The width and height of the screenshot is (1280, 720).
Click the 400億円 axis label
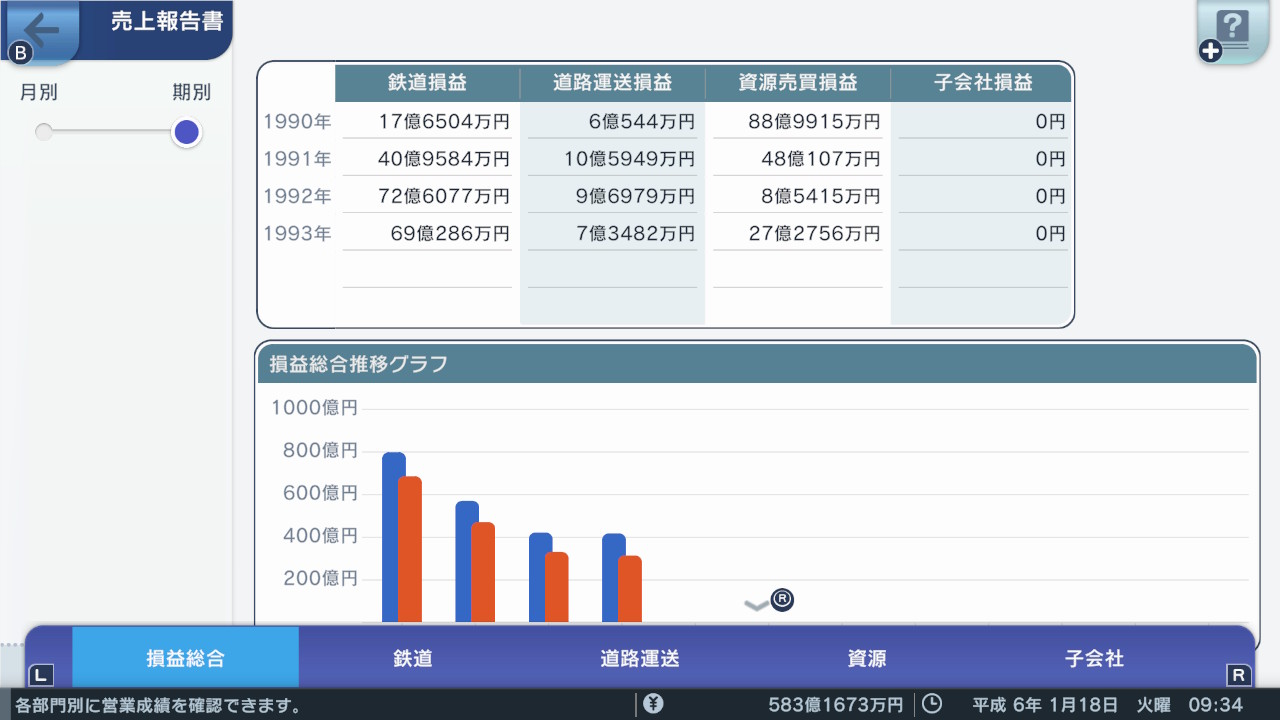(320, 536)
